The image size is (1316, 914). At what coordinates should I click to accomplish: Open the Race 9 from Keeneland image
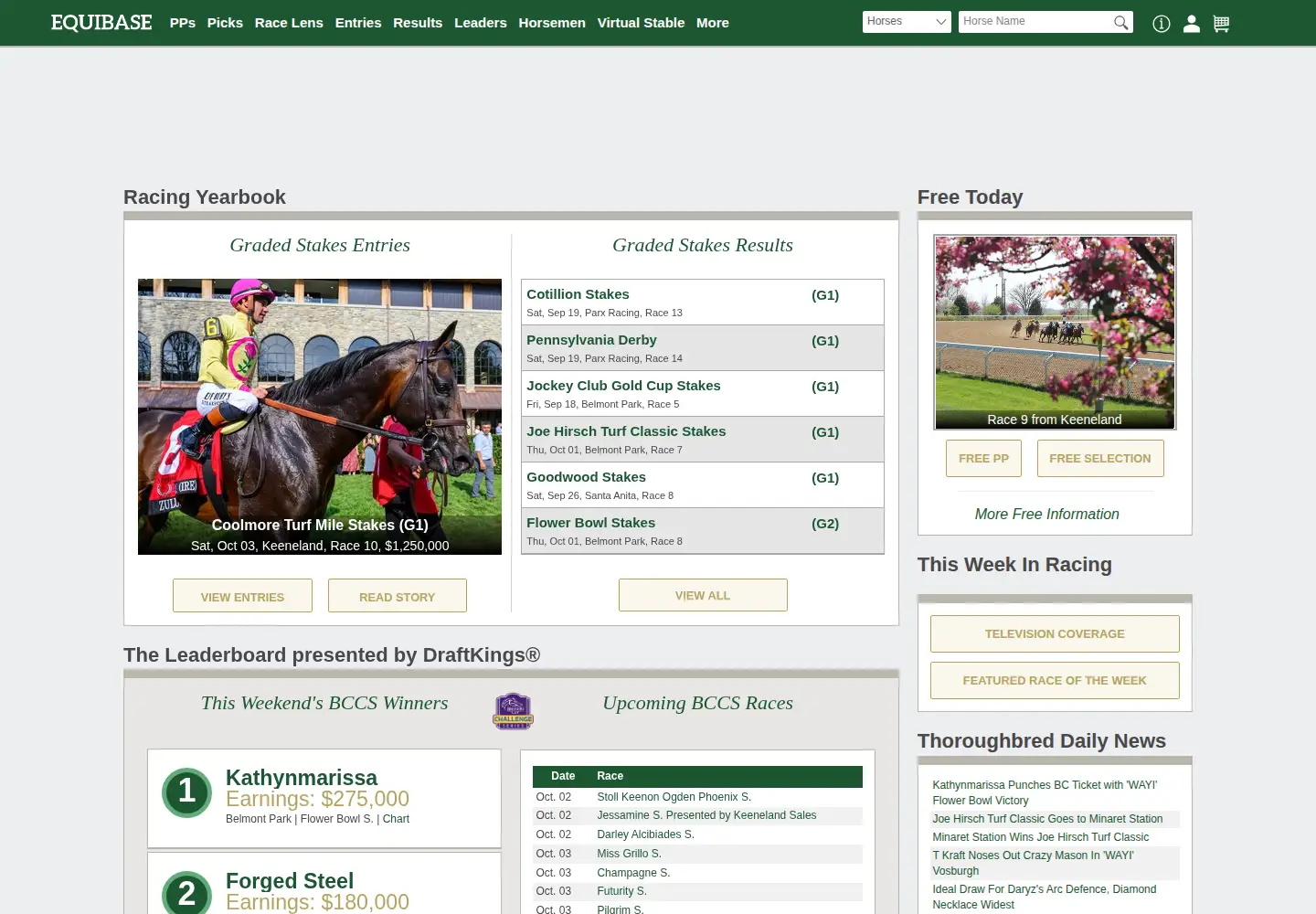(1055, 333)
